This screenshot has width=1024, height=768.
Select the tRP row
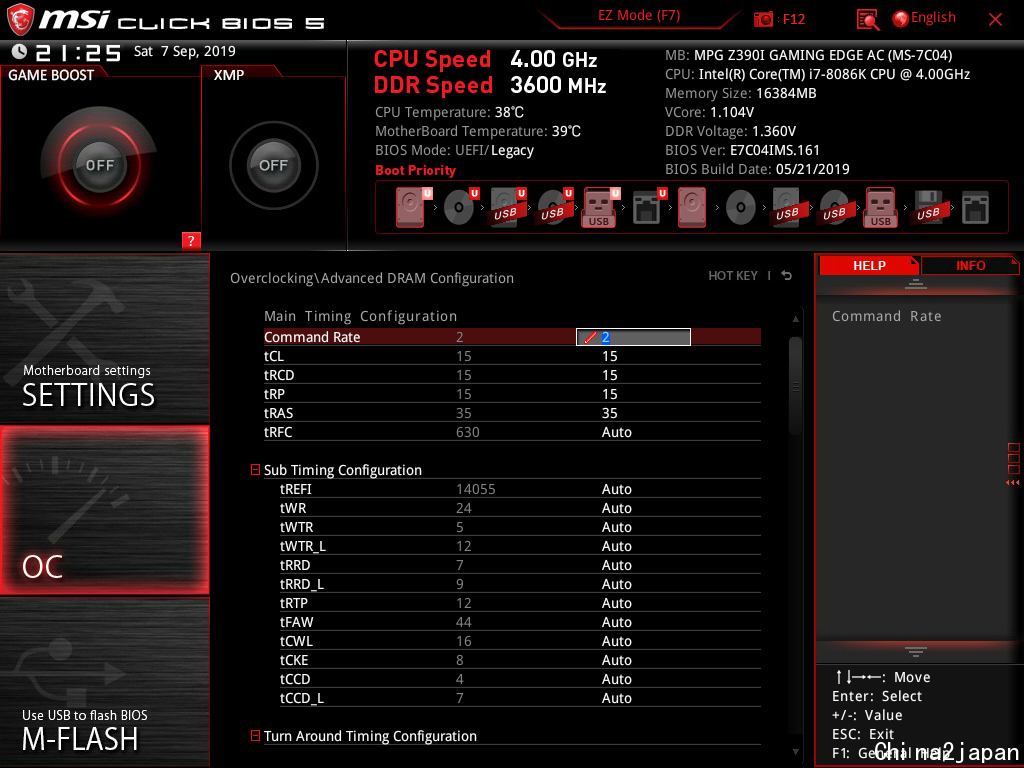(512, 394)
